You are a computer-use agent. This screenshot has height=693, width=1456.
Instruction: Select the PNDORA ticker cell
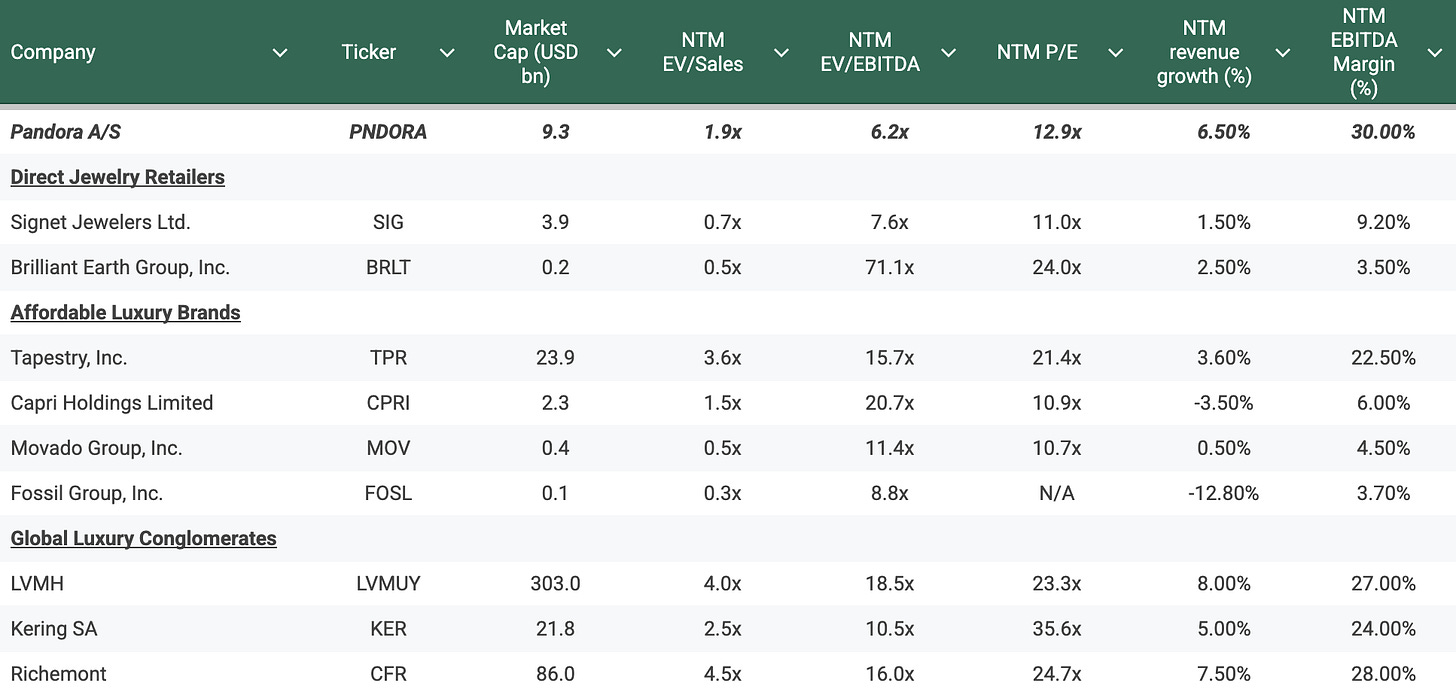tap(388, 132)
